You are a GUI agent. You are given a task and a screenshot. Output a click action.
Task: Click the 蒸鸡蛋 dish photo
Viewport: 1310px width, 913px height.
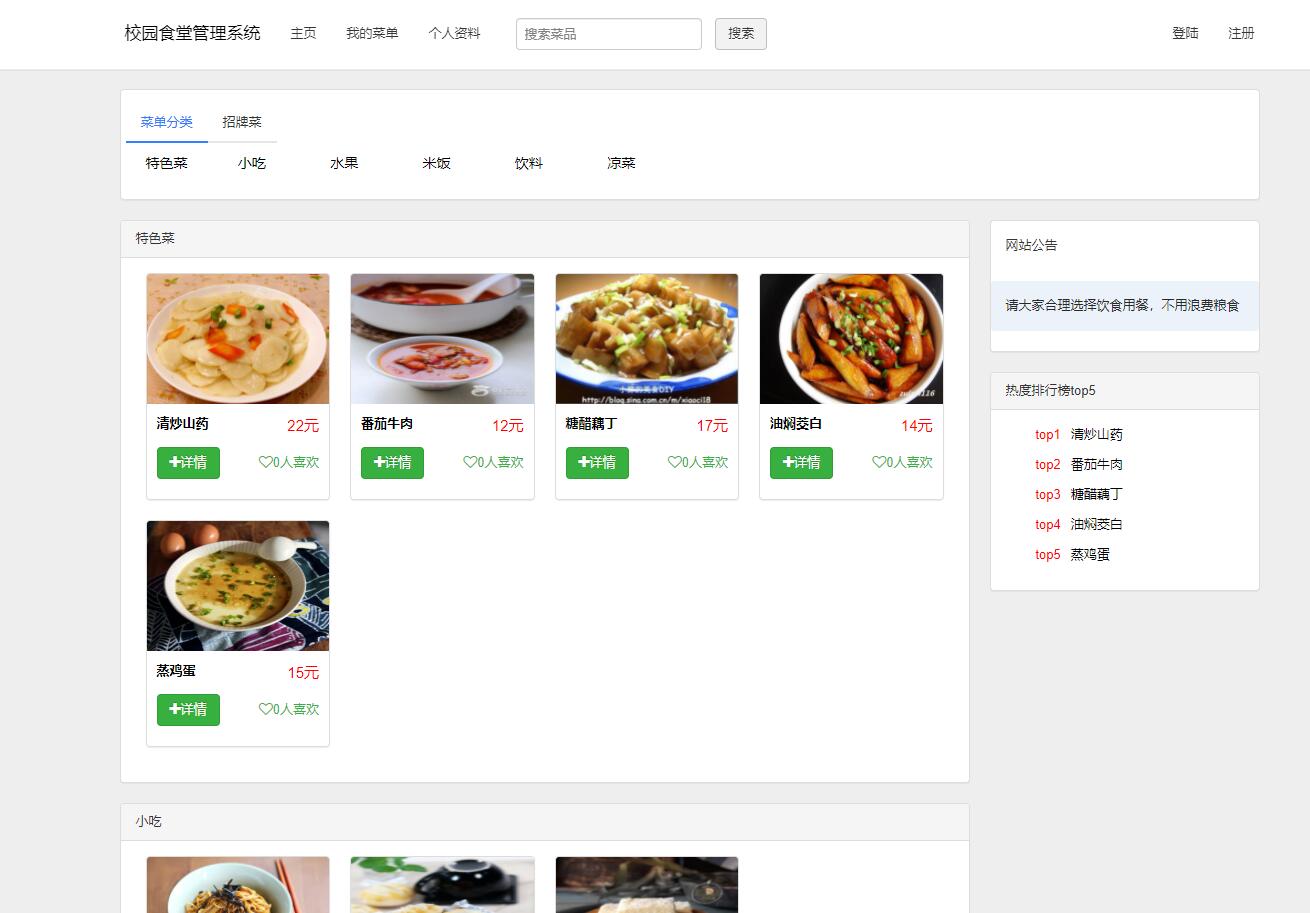tap(237, 585)
